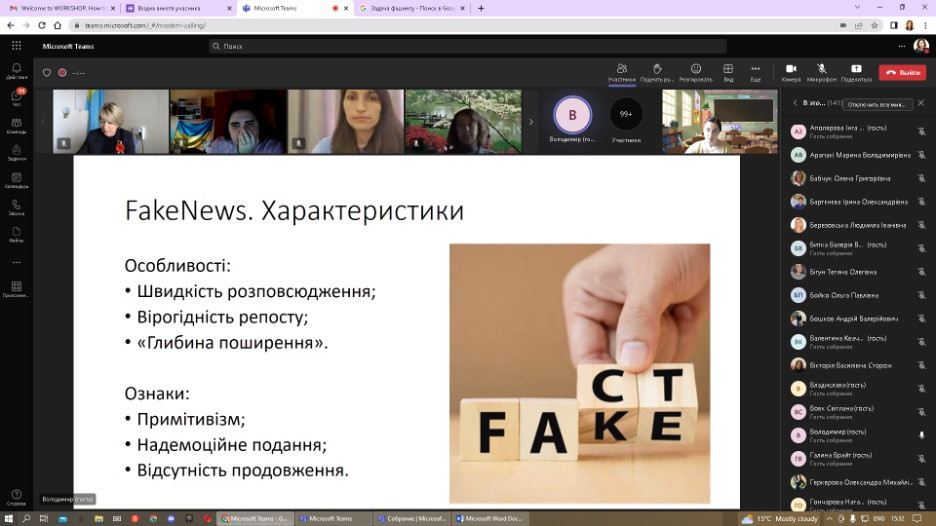Open the React (Реагировать) smiley menu
The width and height of the screenshot is (936, 526).
pos(695,72)
